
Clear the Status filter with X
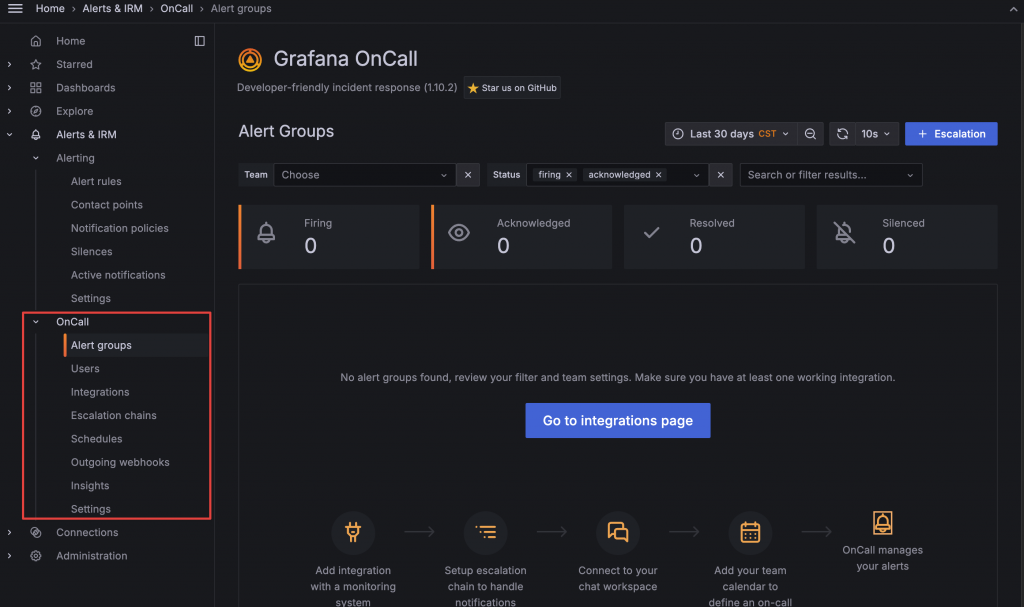tap(720, 175)
